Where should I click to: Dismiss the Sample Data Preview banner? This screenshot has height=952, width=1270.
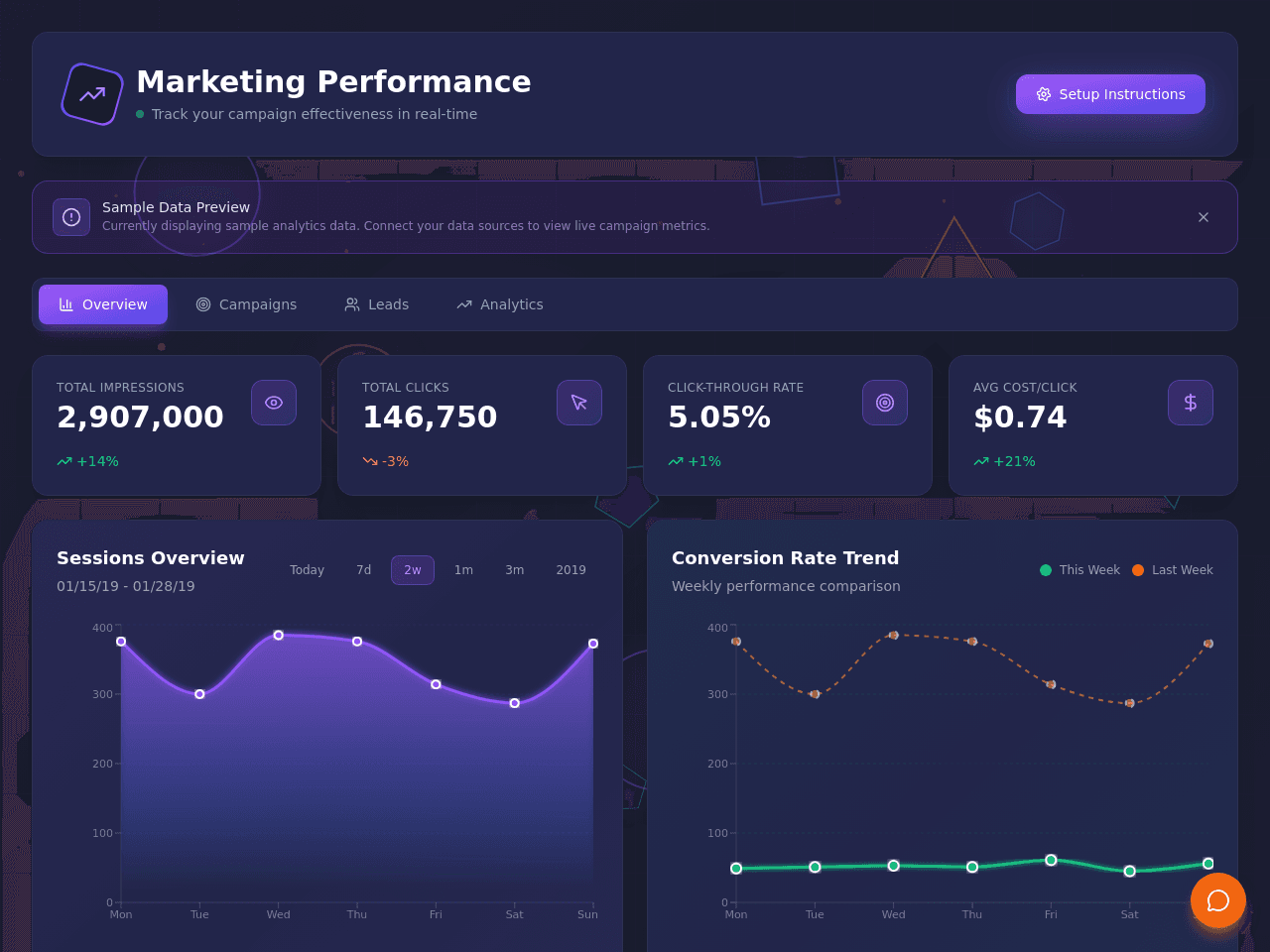point(1204,217)
